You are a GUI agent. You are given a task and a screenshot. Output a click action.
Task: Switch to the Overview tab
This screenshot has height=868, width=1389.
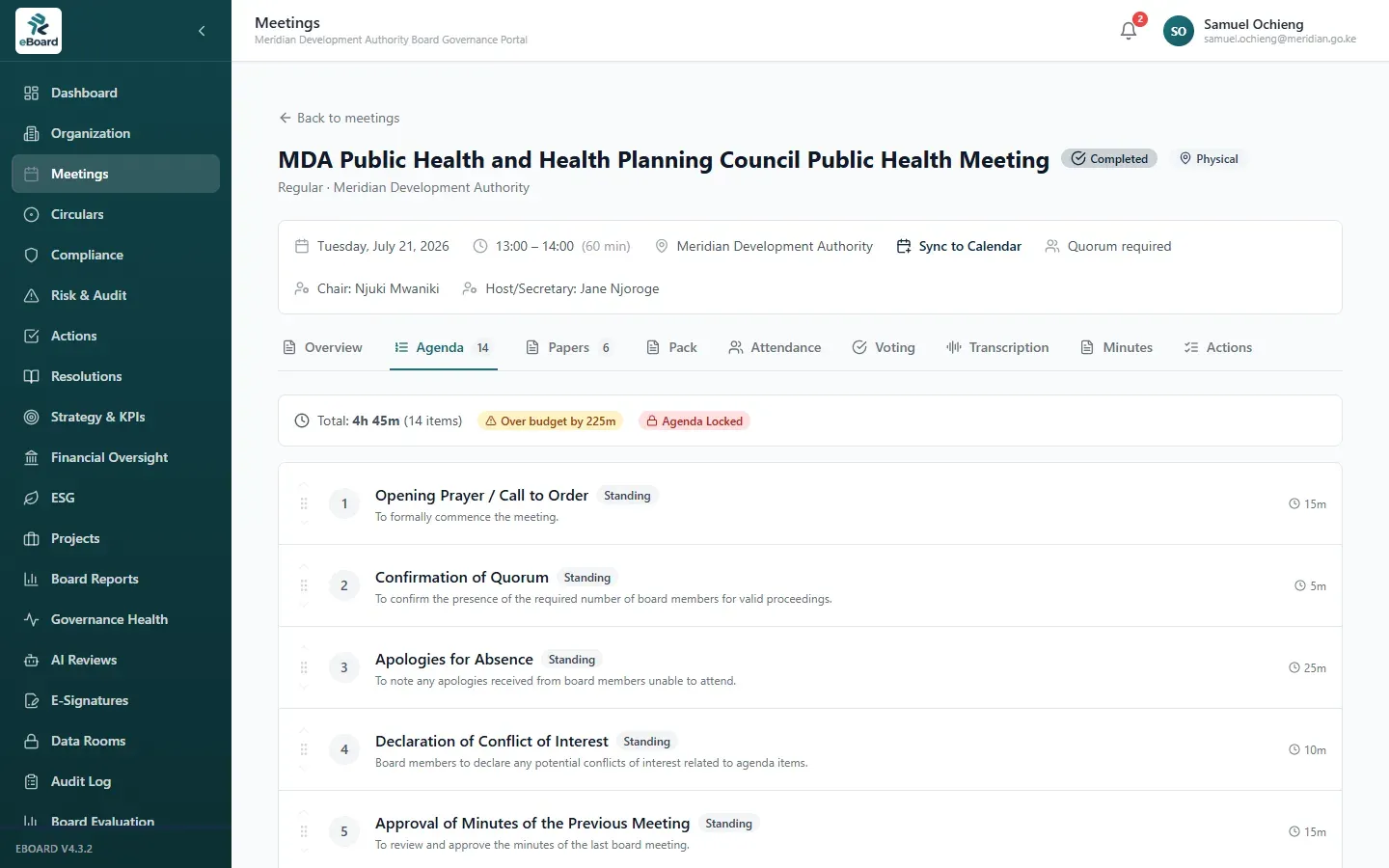(322, 347)
